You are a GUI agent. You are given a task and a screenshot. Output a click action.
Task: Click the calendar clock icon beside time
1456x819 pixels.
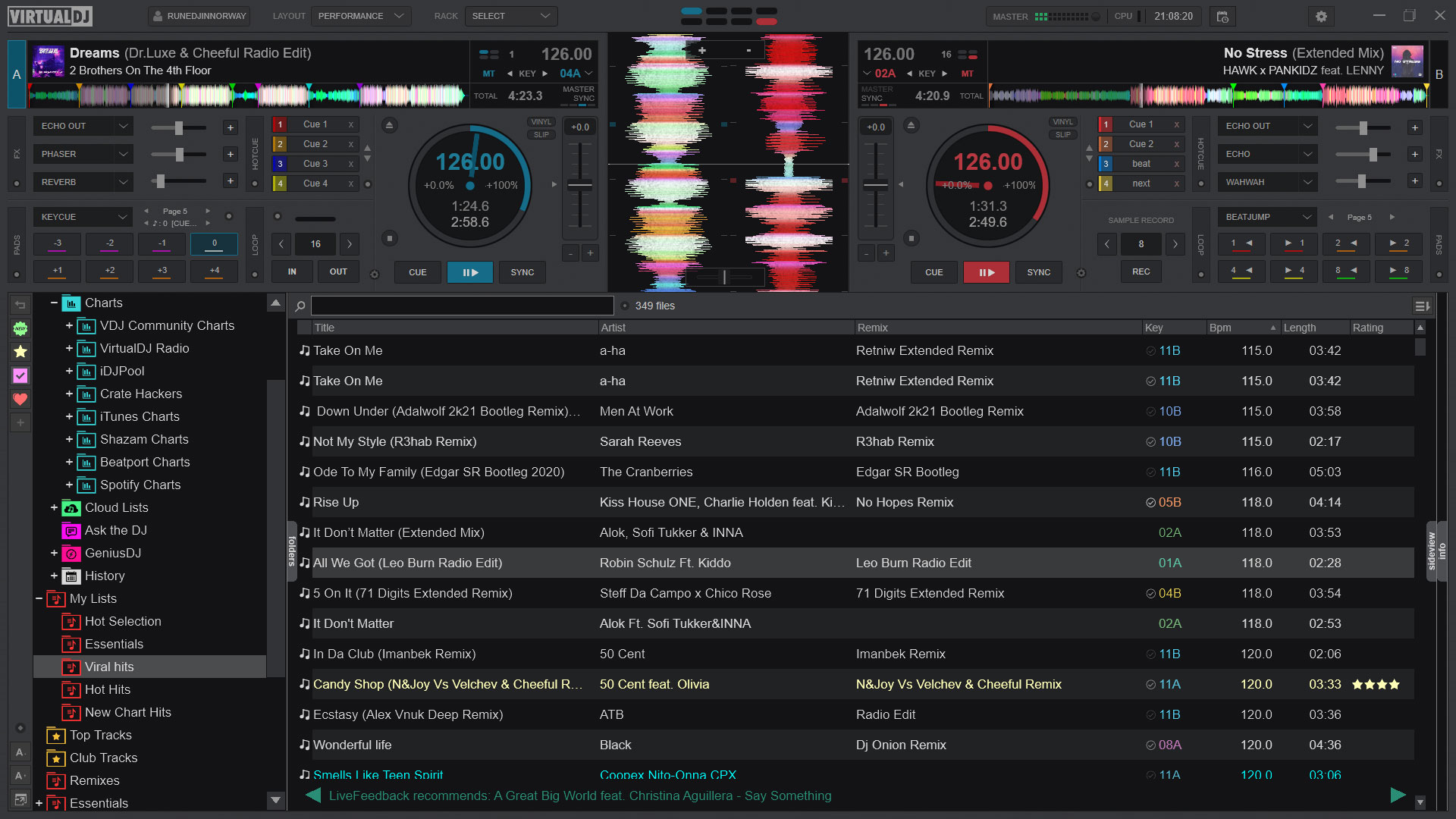(x=1222, y=16)
